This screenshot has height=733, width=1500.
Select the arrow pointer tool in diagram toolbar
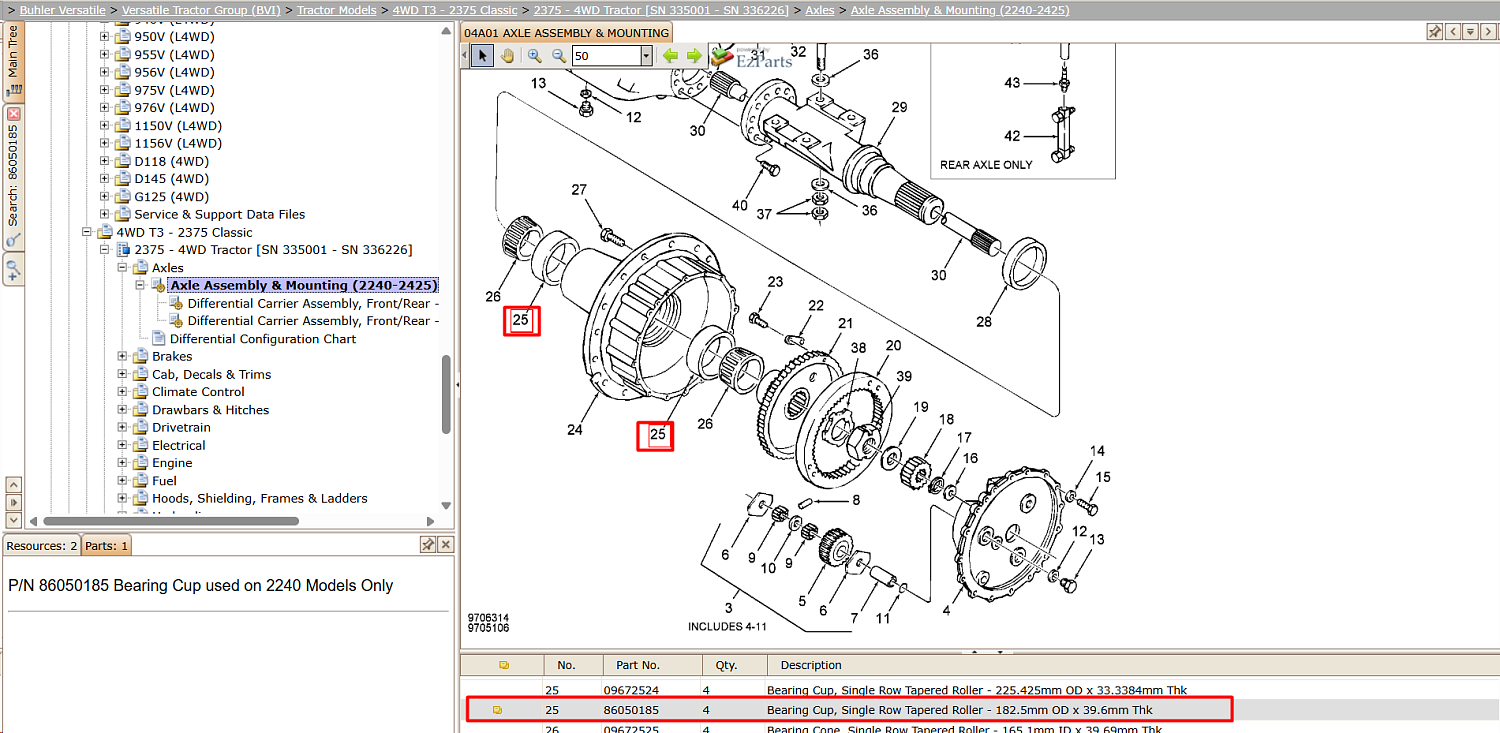click(483, 56)
